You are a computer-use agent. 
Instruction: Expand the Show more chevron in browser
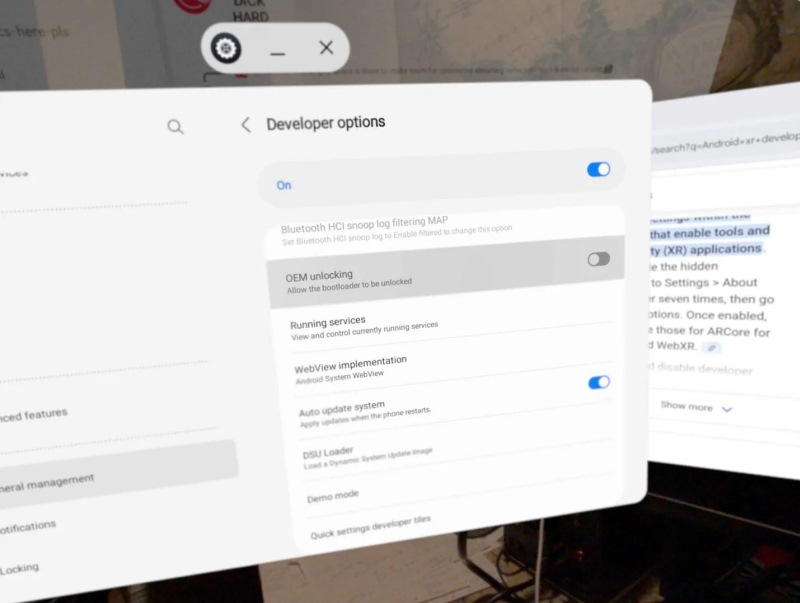point(727,408)
